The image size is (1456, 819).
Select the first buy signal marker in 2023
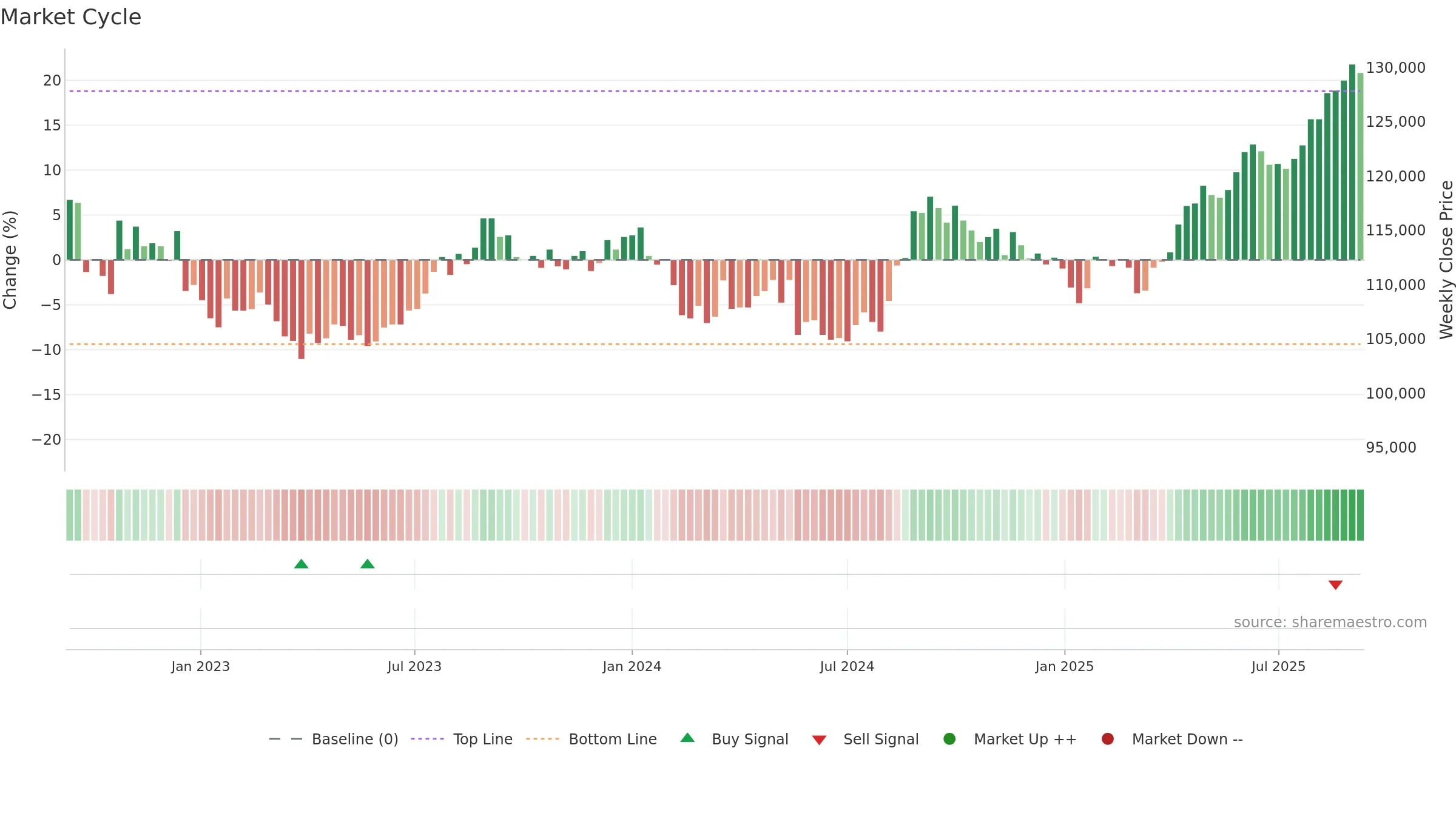click(x=302, y=564)
